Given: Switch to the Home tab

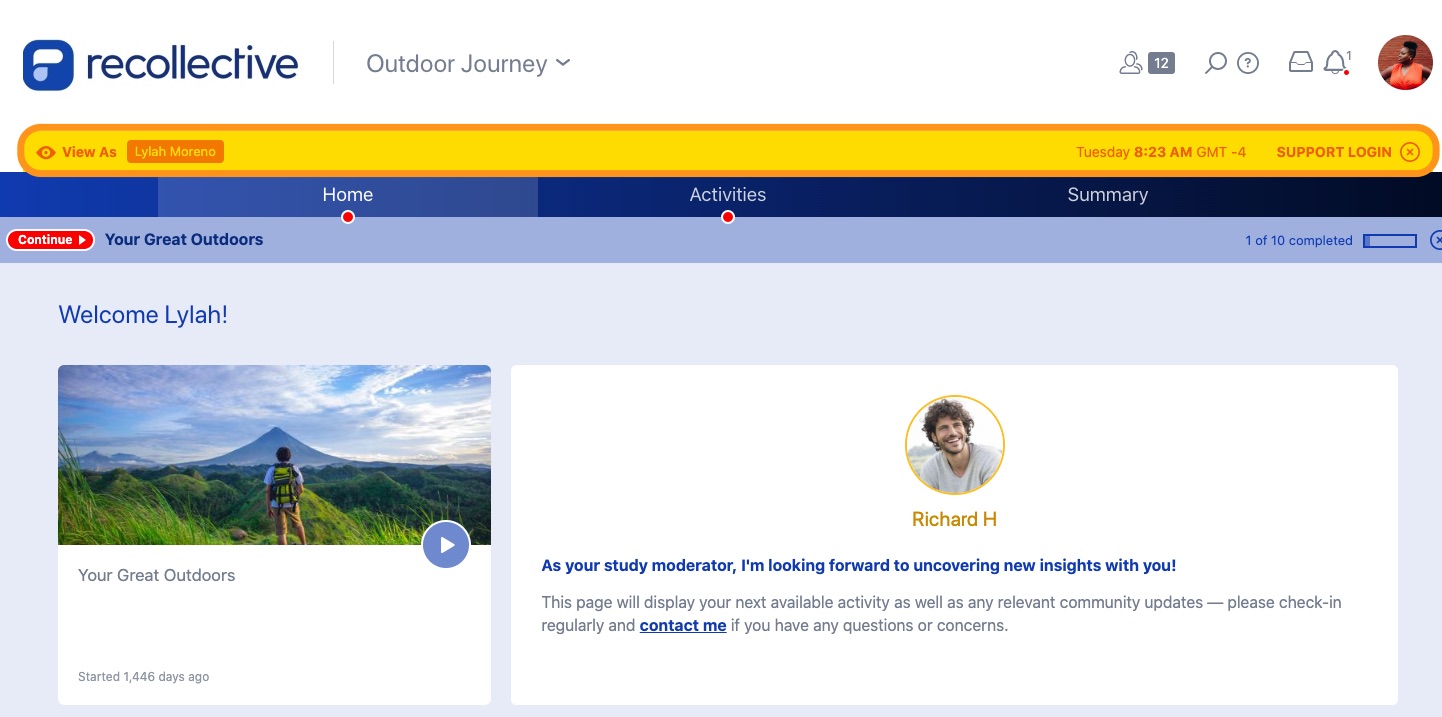Looking at the screenshot, I should (348, 195).
